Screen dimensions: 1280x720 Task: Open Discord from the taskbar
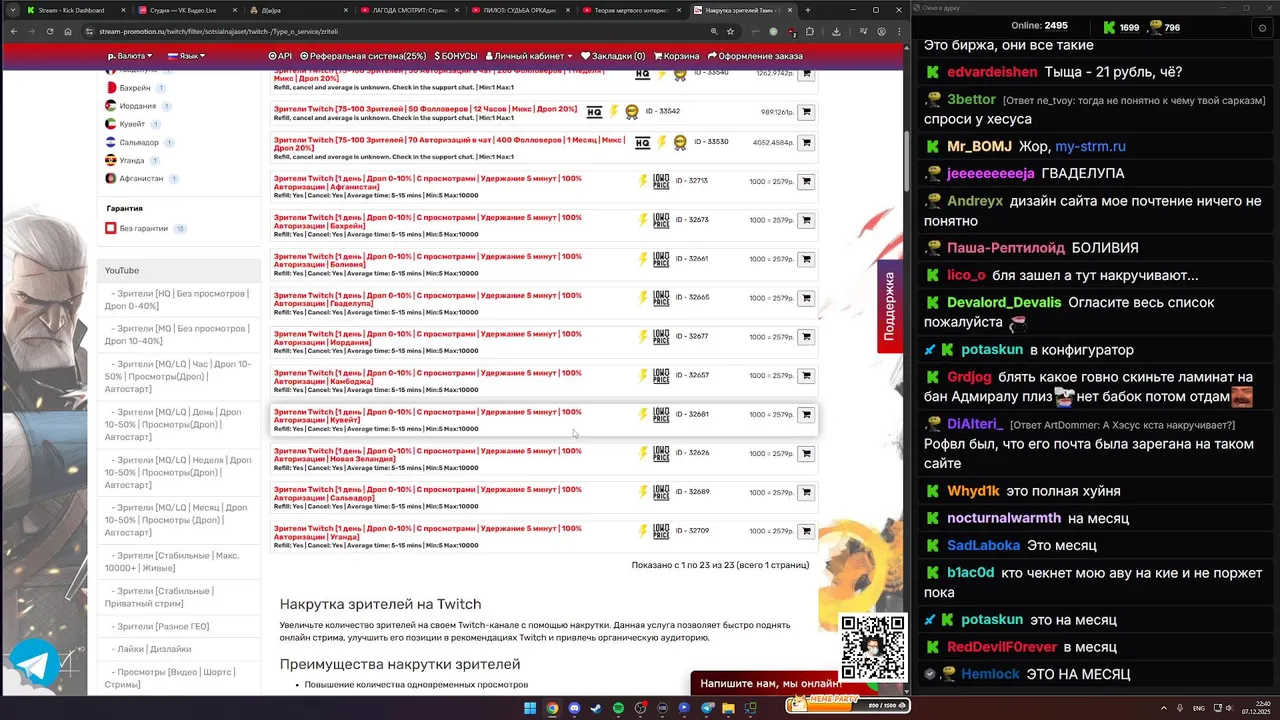574,708
